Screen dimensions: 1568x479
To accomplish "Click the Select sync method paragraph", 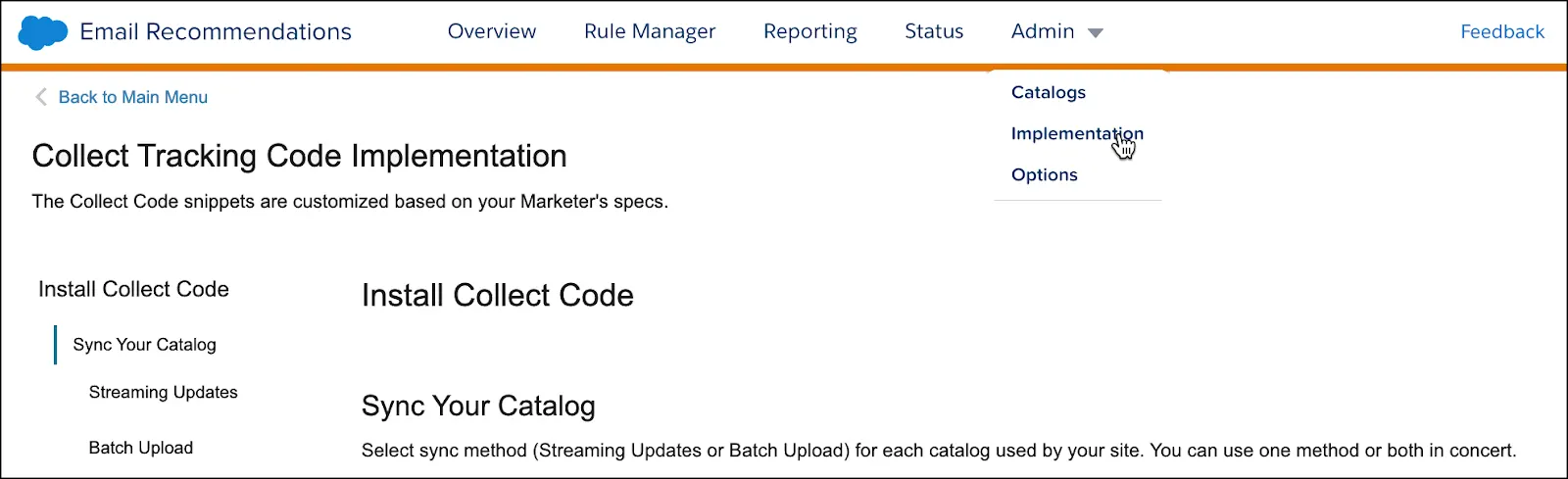I will tap(939, 451).
